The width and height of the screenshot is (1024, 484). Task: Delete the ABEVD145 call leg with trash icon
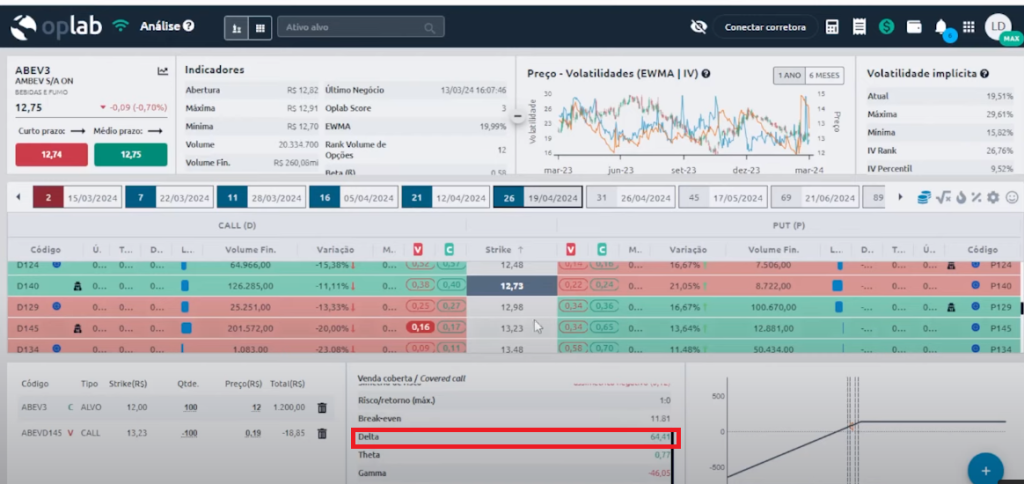click(322, 433)
